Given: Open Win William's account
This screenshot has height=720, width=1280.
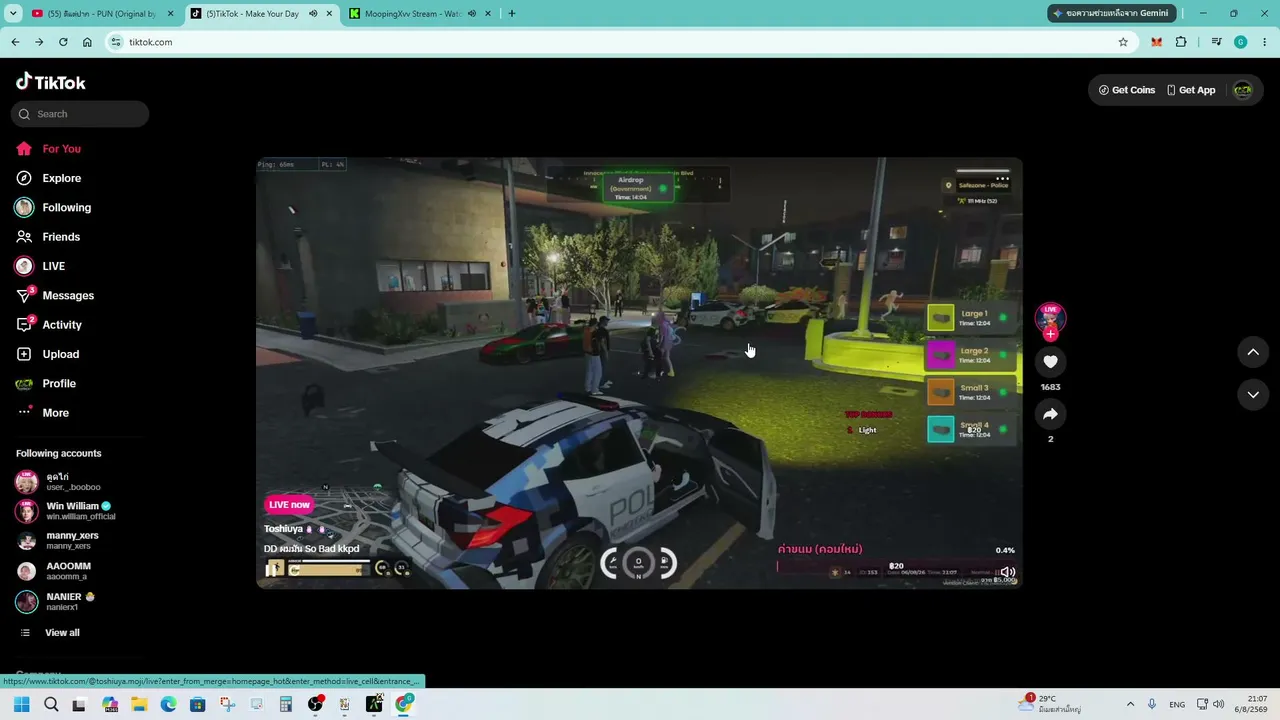Looking at the screenshot, I should [x=66, y=511].
